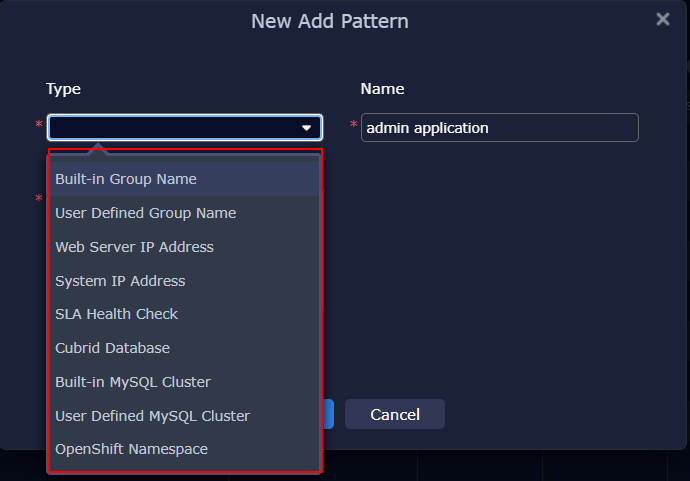The height and width of the screenshot is (481, 690).
Task: Pick System IP Address from list
Action: point(120,281)
